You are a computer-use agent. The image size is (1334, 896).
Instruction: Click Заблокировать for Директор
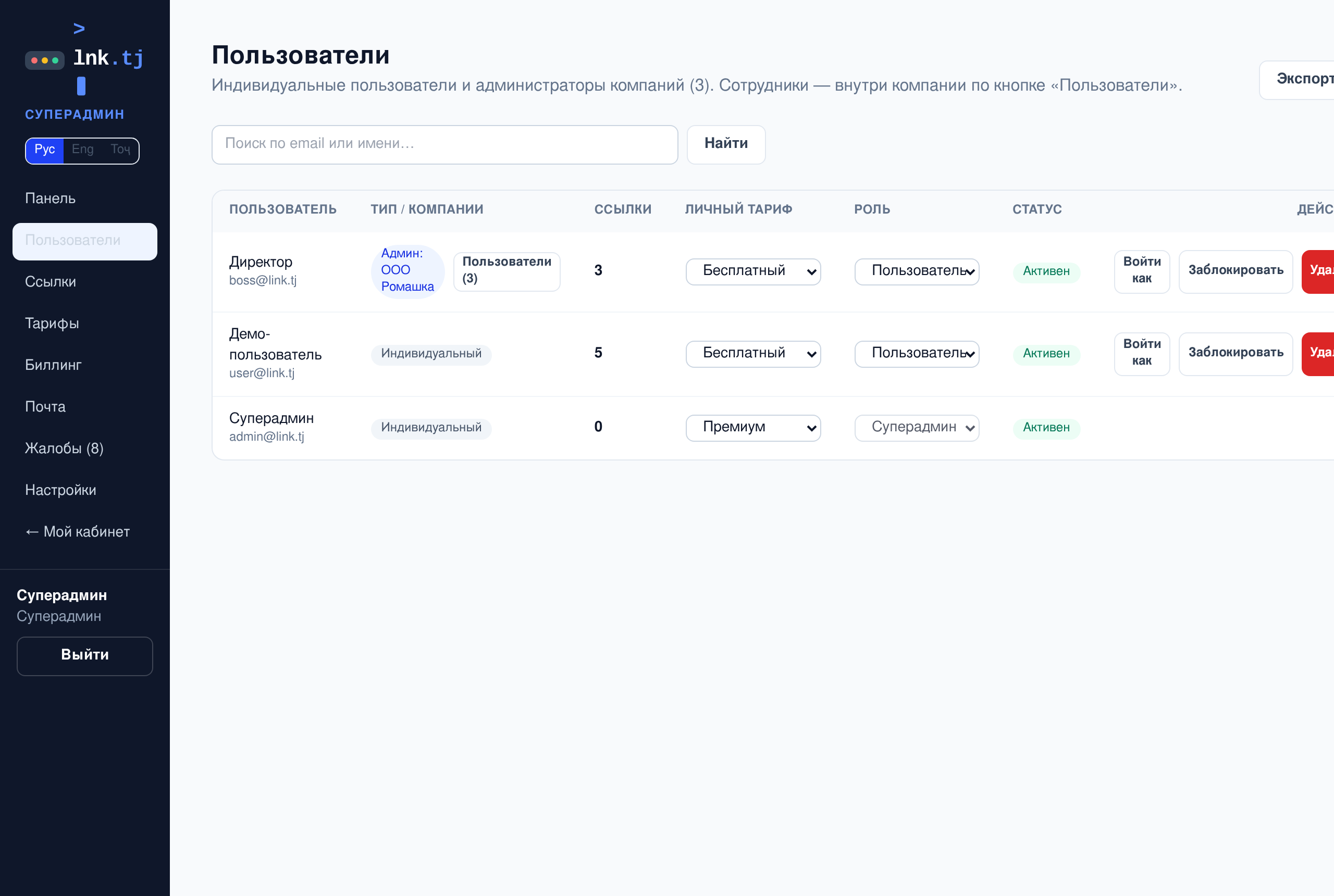tap(1235, 271)
